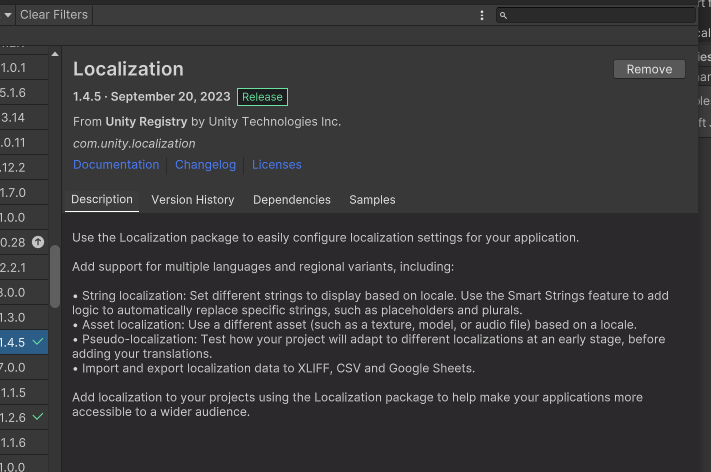Image resolution: width=711 pixels, height=472 pixels.
Task: Click the '1.4.5 · September 20, 2023' version text
Action: [151, 97]
